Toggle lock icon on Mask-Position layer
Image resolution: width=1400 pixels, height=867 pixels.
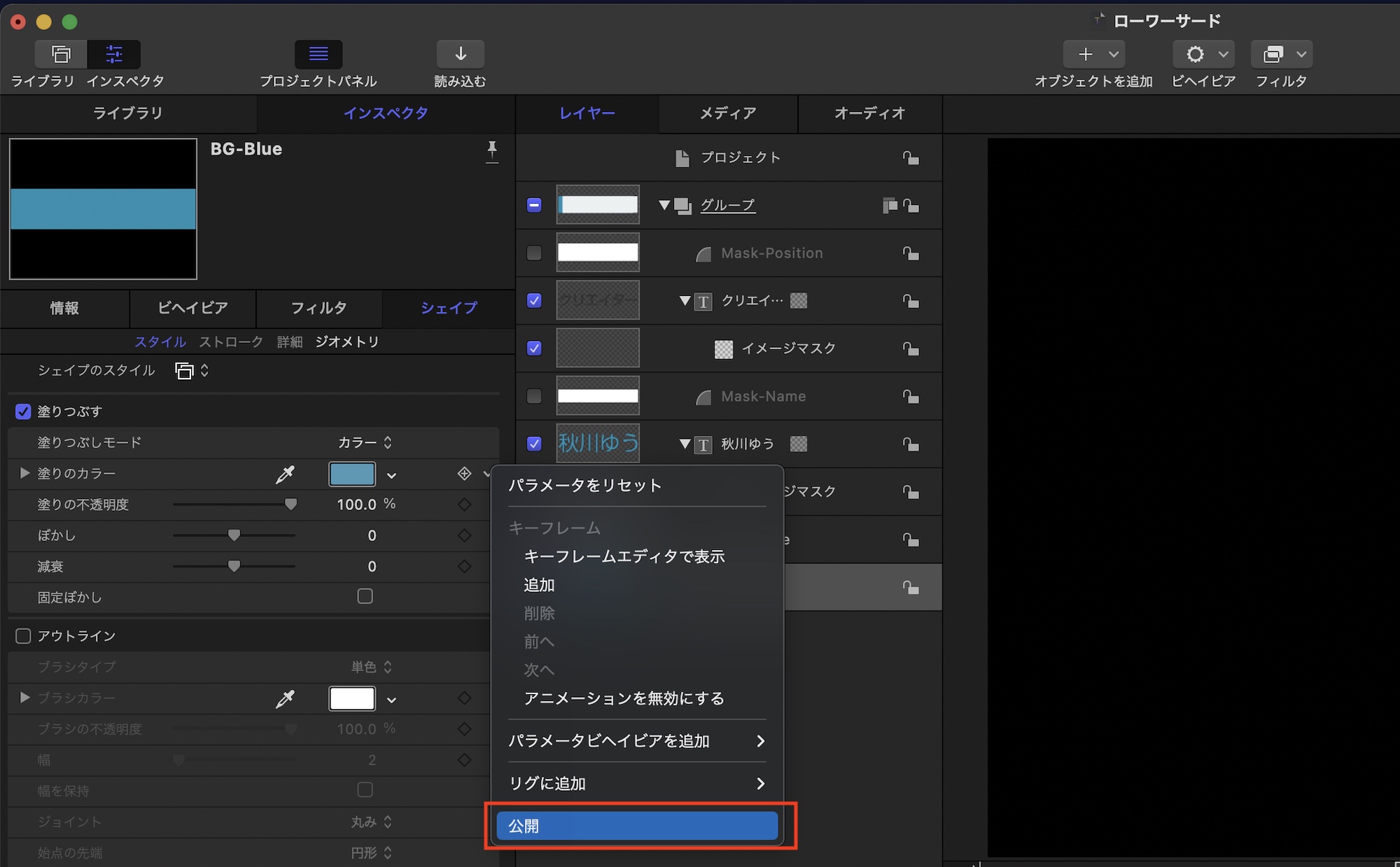[x=910, y=253]
